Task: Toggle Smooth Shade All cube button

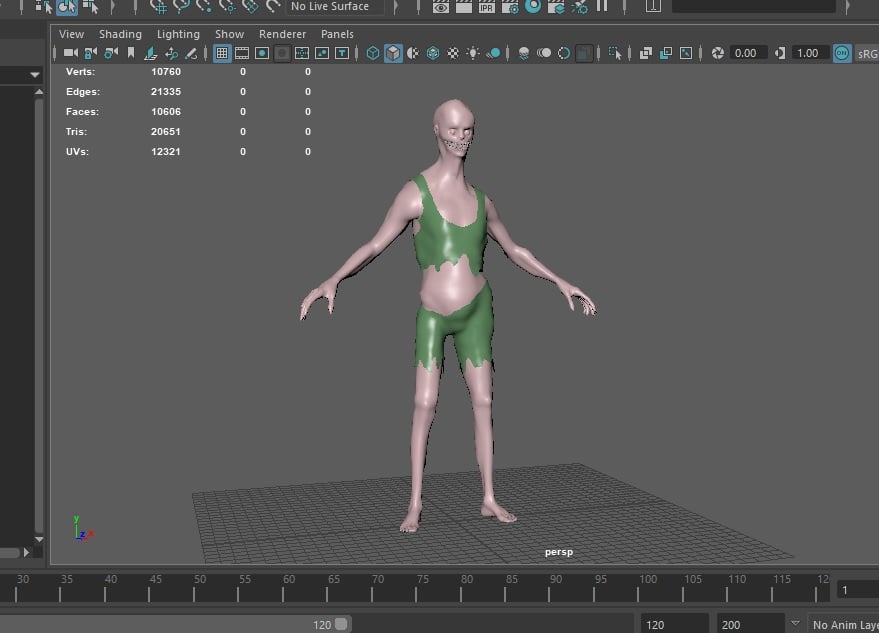Action: point(393,53)
